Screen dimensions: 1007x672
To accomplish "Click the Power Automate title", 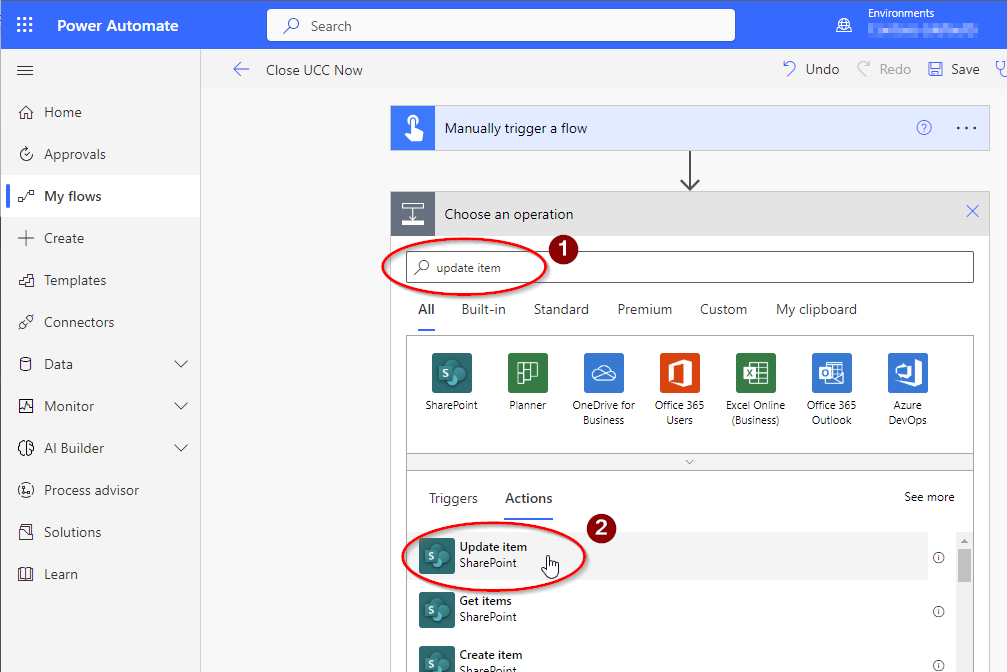I will (118, 26).
